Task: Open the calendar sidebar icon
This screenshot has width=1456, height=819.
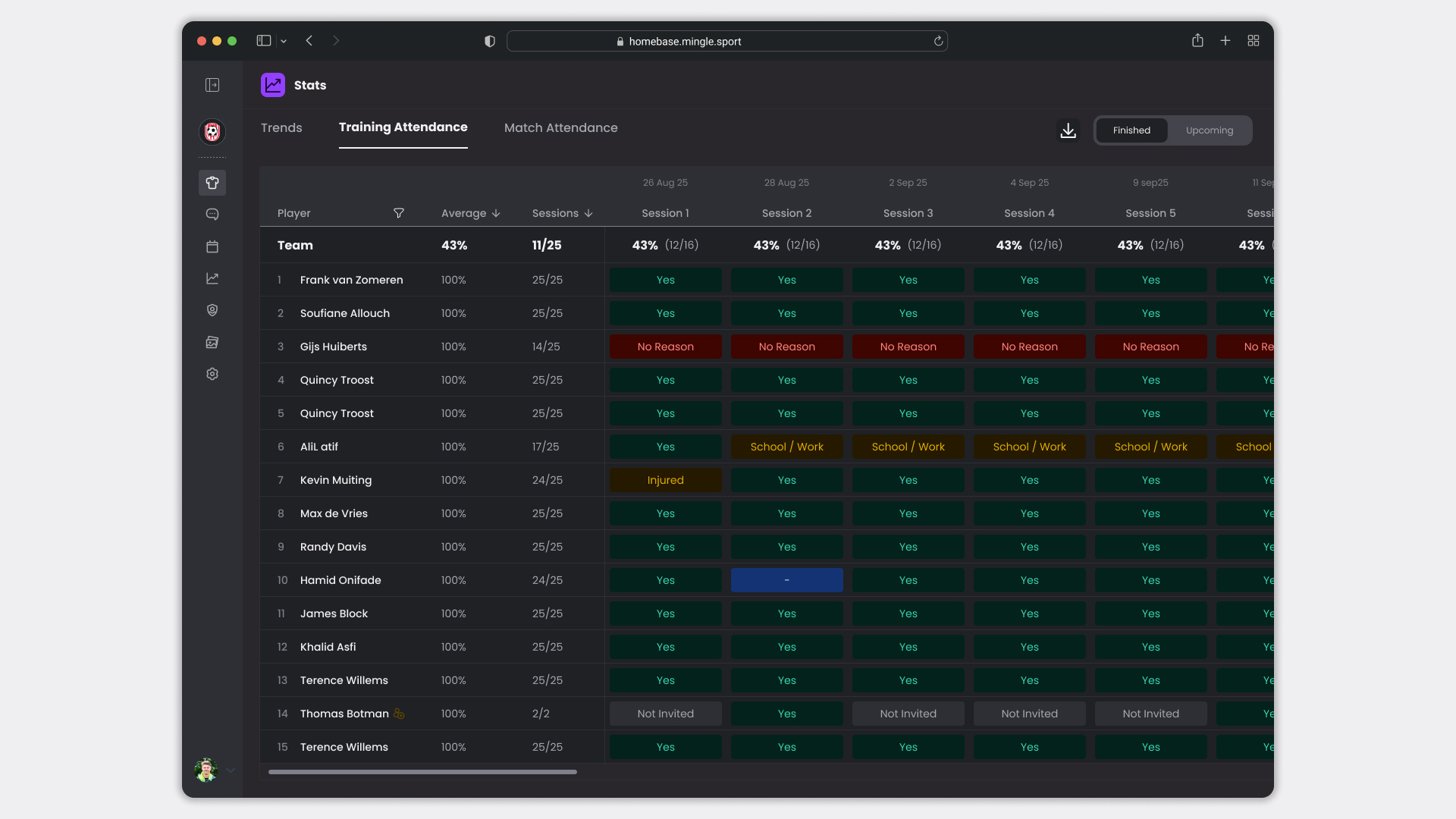Action: pos(212,246)
